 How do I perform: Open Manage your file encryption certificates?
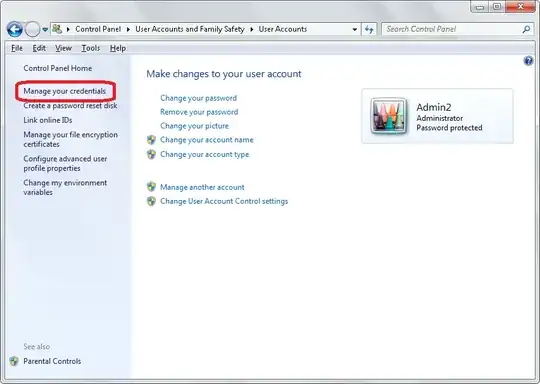pos(71,139)
